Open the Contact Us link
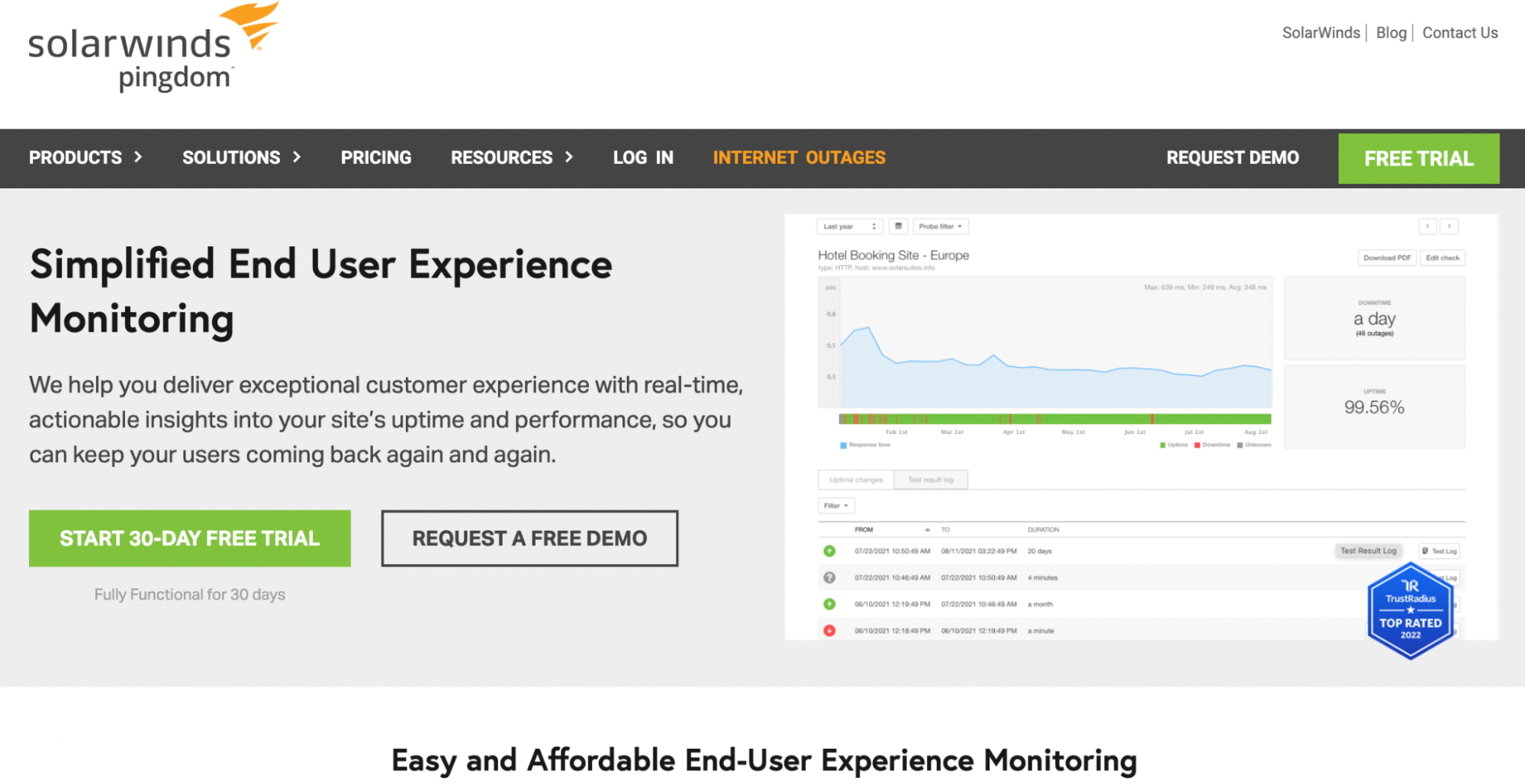 (x=1459, y=33)
